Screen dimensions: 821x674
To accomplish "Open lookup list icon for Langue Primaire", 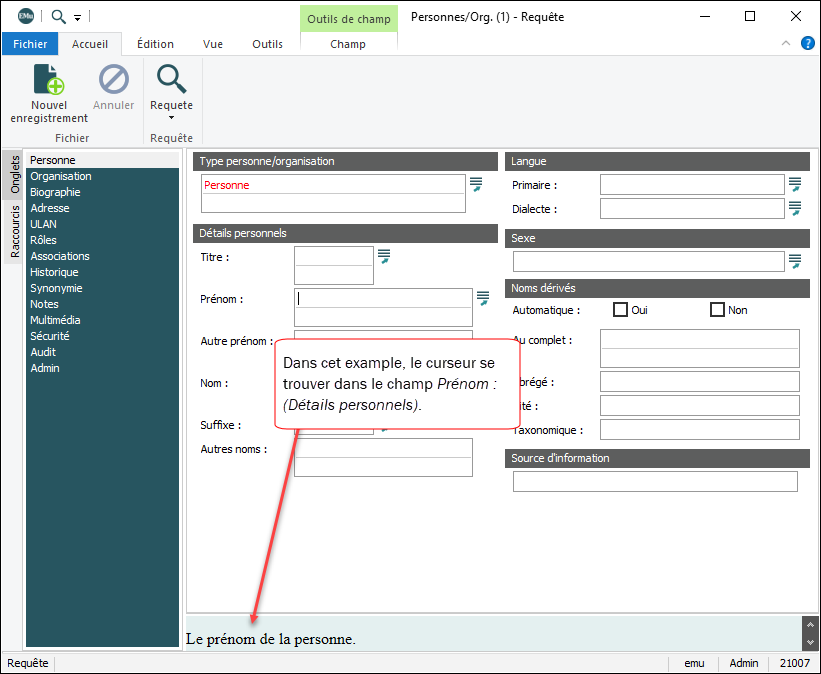I will click(x=795, y=184).
